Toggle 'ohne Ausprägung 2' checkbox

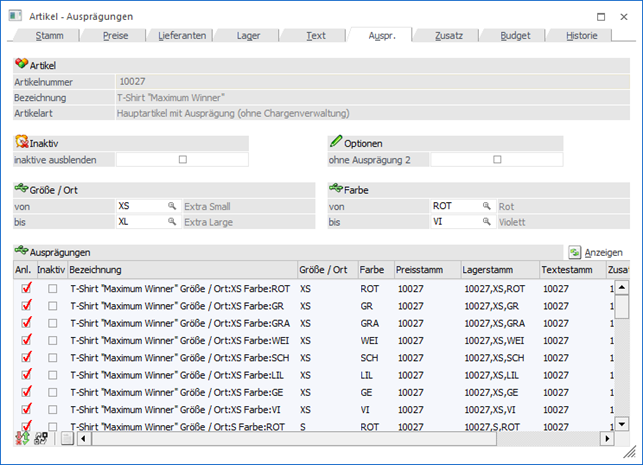point(496,159)
